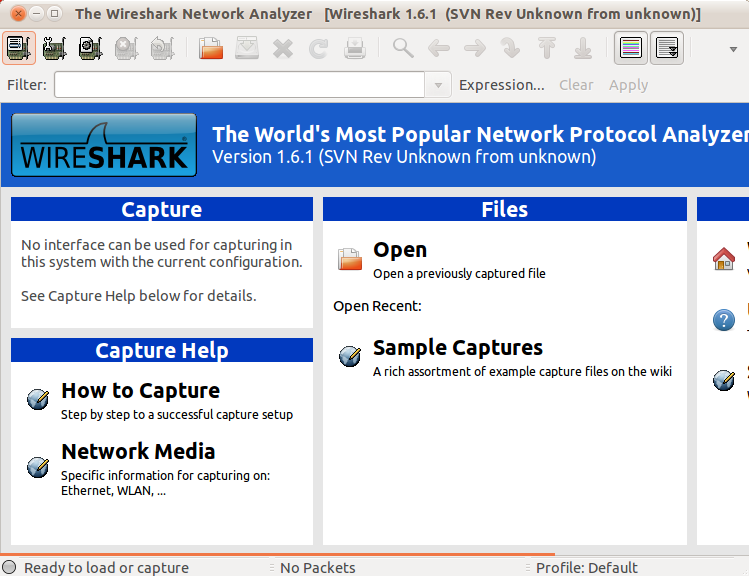
Task: Open the Network Media information link
Action: point(138,452)
